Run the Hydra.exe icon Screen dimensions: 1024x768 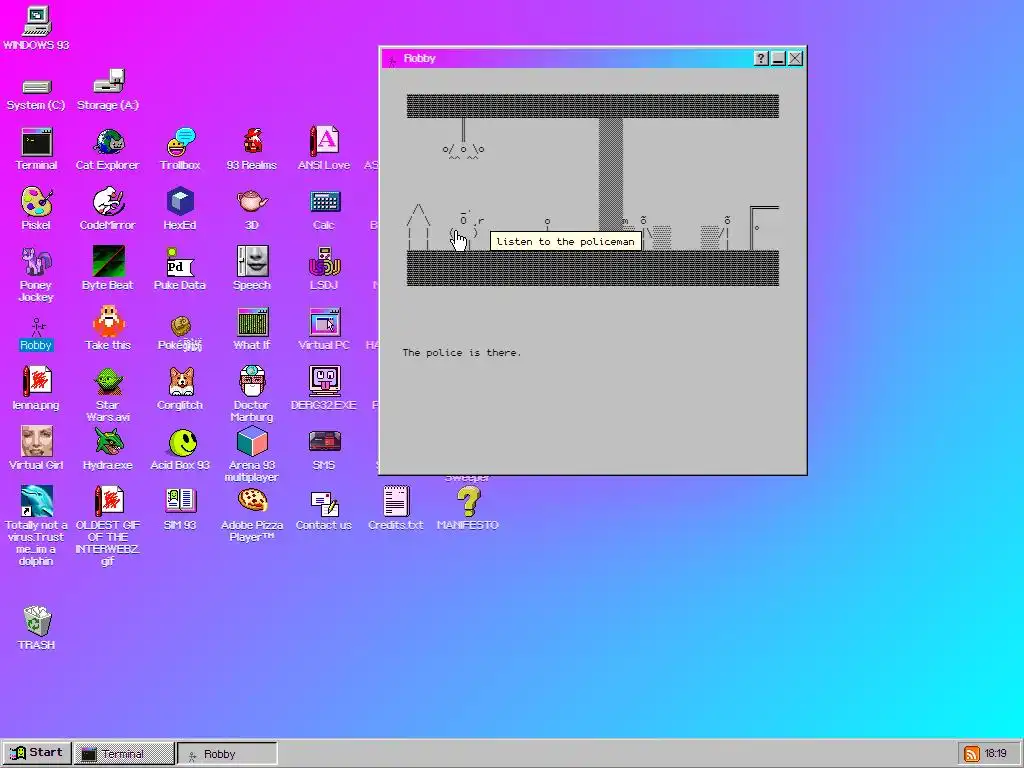(x=108, y=449)
